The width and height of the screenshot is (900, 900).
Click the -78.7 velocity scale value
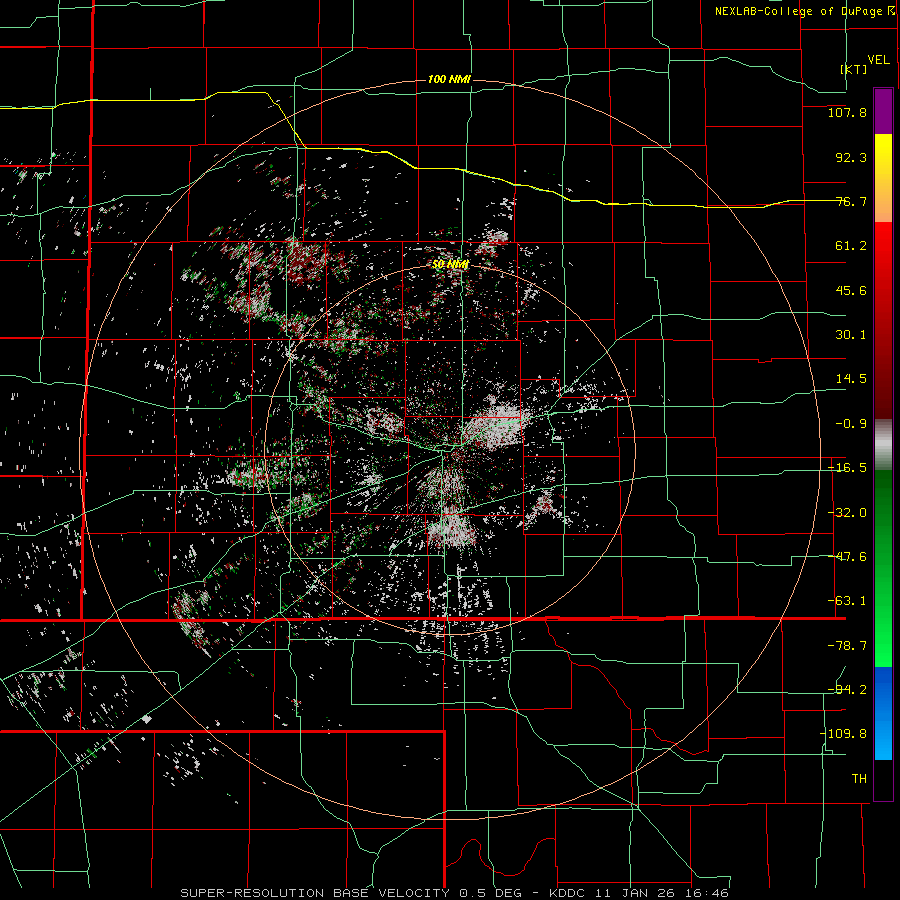(847, 646)
